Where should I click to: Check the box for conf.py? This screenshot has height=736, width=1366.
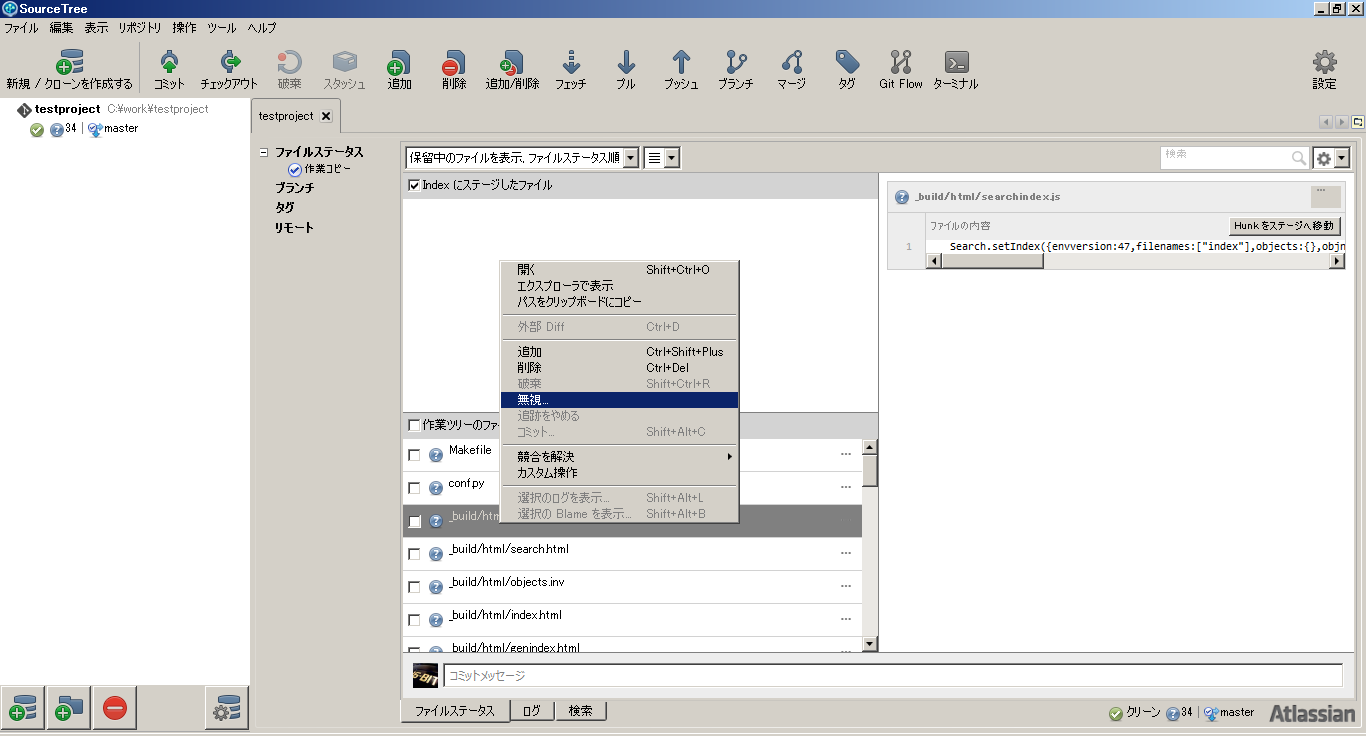point(414,488)
